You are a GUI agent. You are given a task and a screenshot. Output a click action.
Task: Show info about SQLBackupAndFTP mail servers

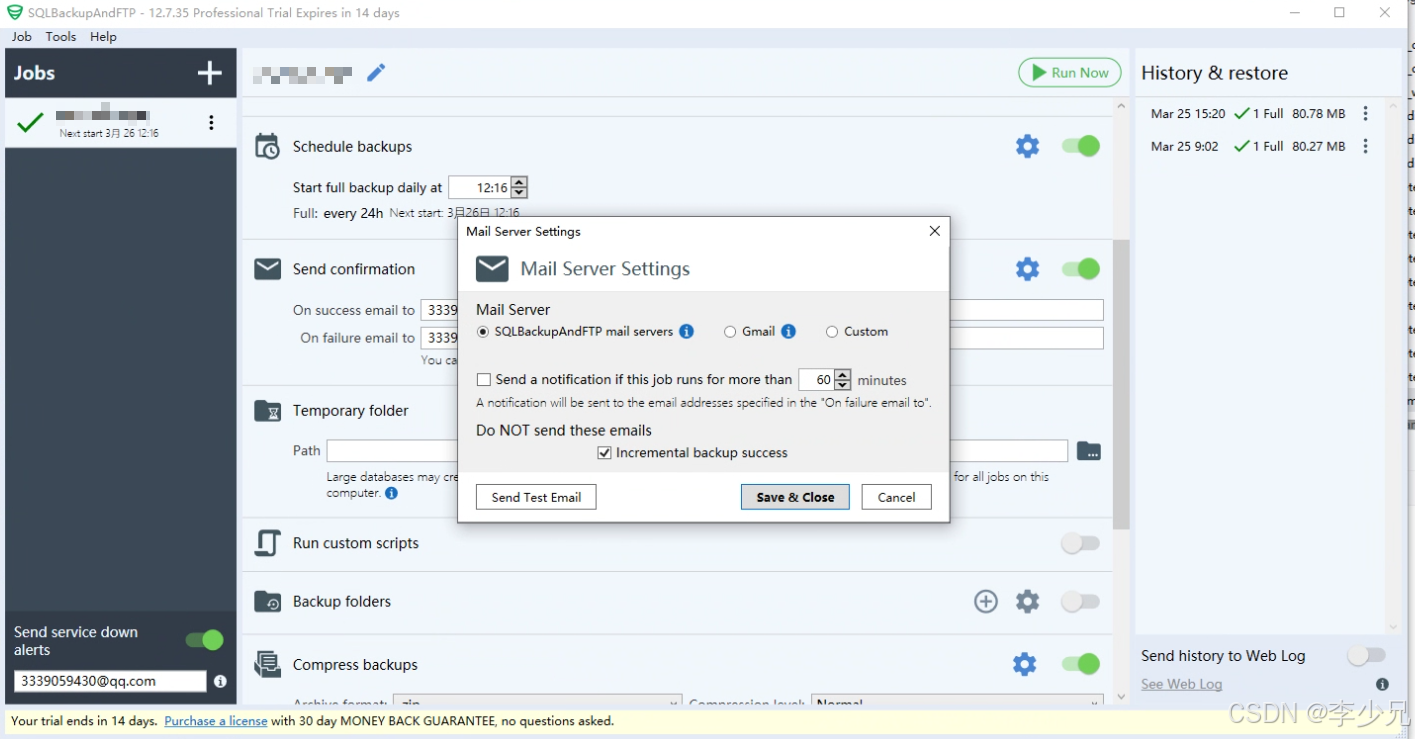[686, 332]
